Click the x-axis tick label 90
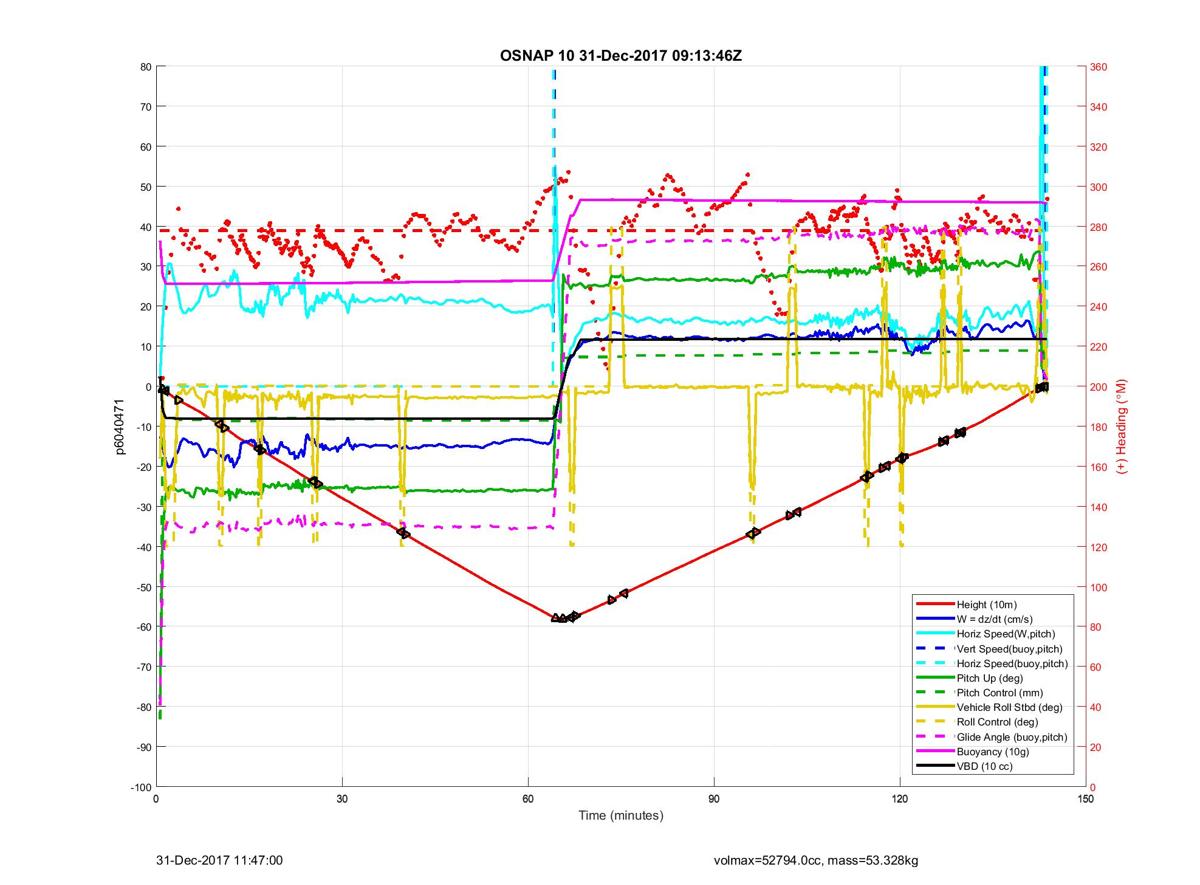The height and width of the screenshot is (885, 1200). click(714, 799)
